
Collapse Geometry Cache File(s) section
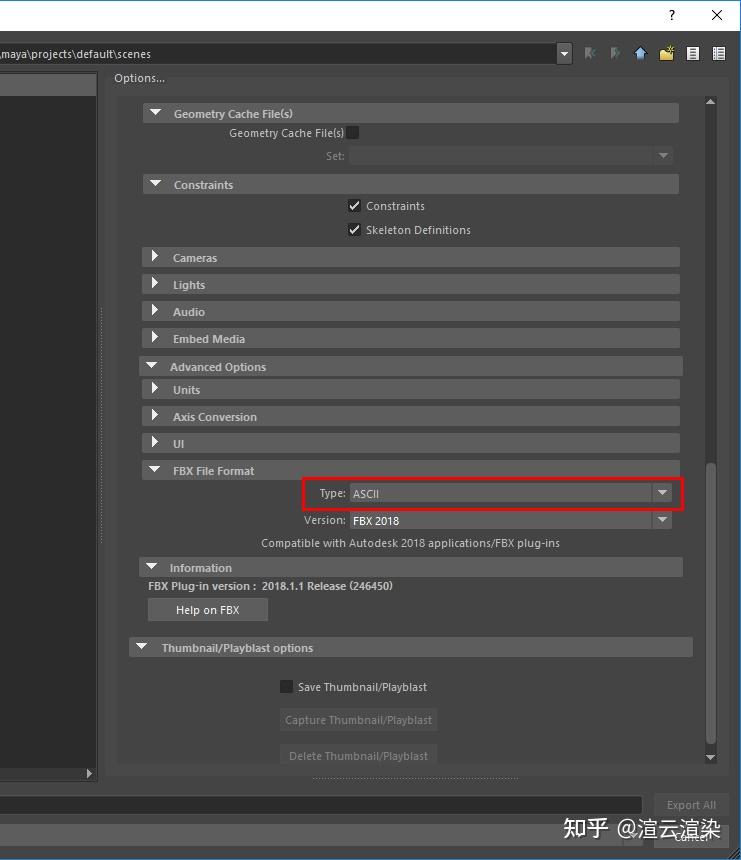[156, 113]
